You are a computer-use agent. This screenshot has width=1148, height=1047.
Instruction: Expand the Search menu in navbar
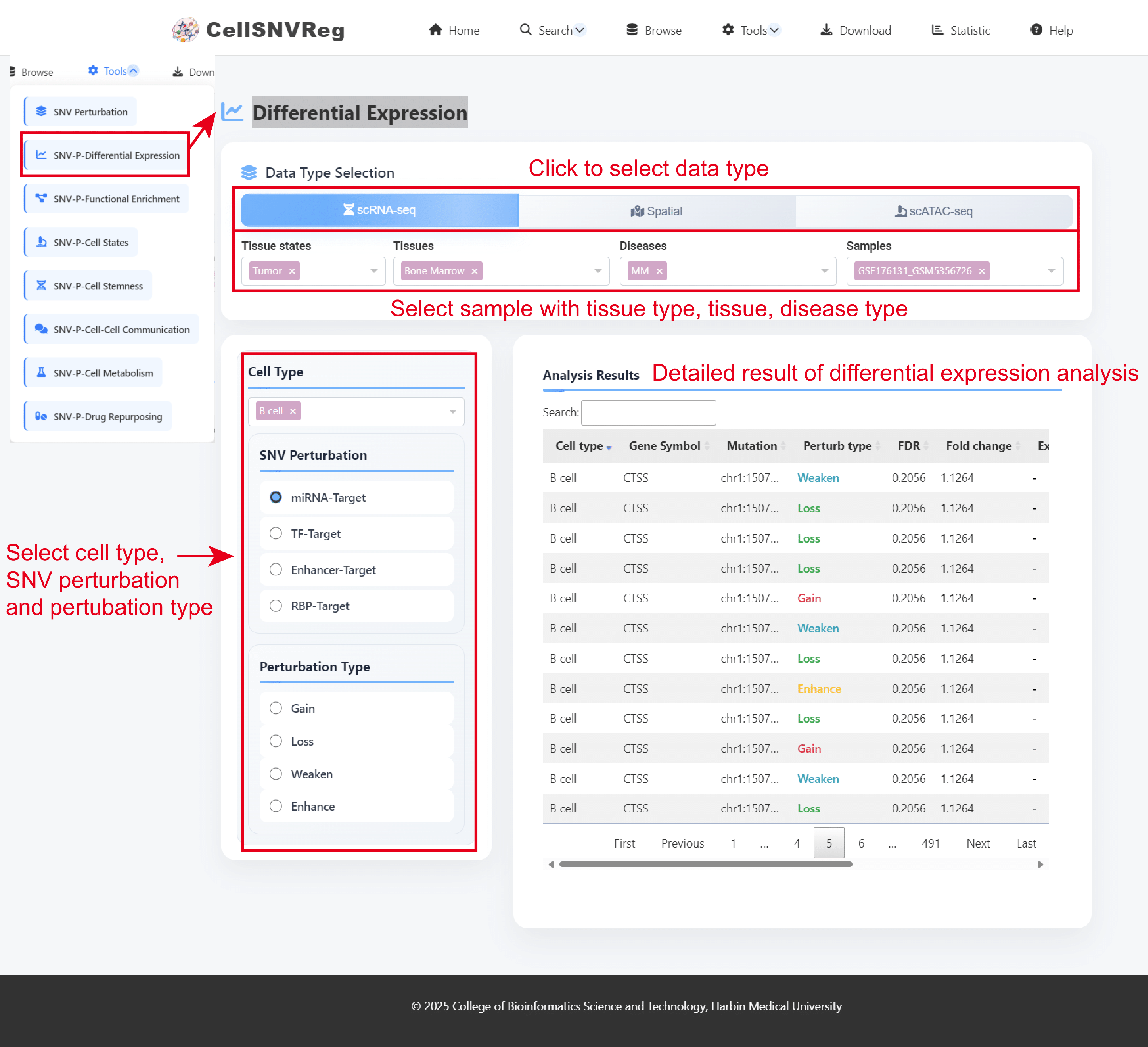(x=552, y=30)
